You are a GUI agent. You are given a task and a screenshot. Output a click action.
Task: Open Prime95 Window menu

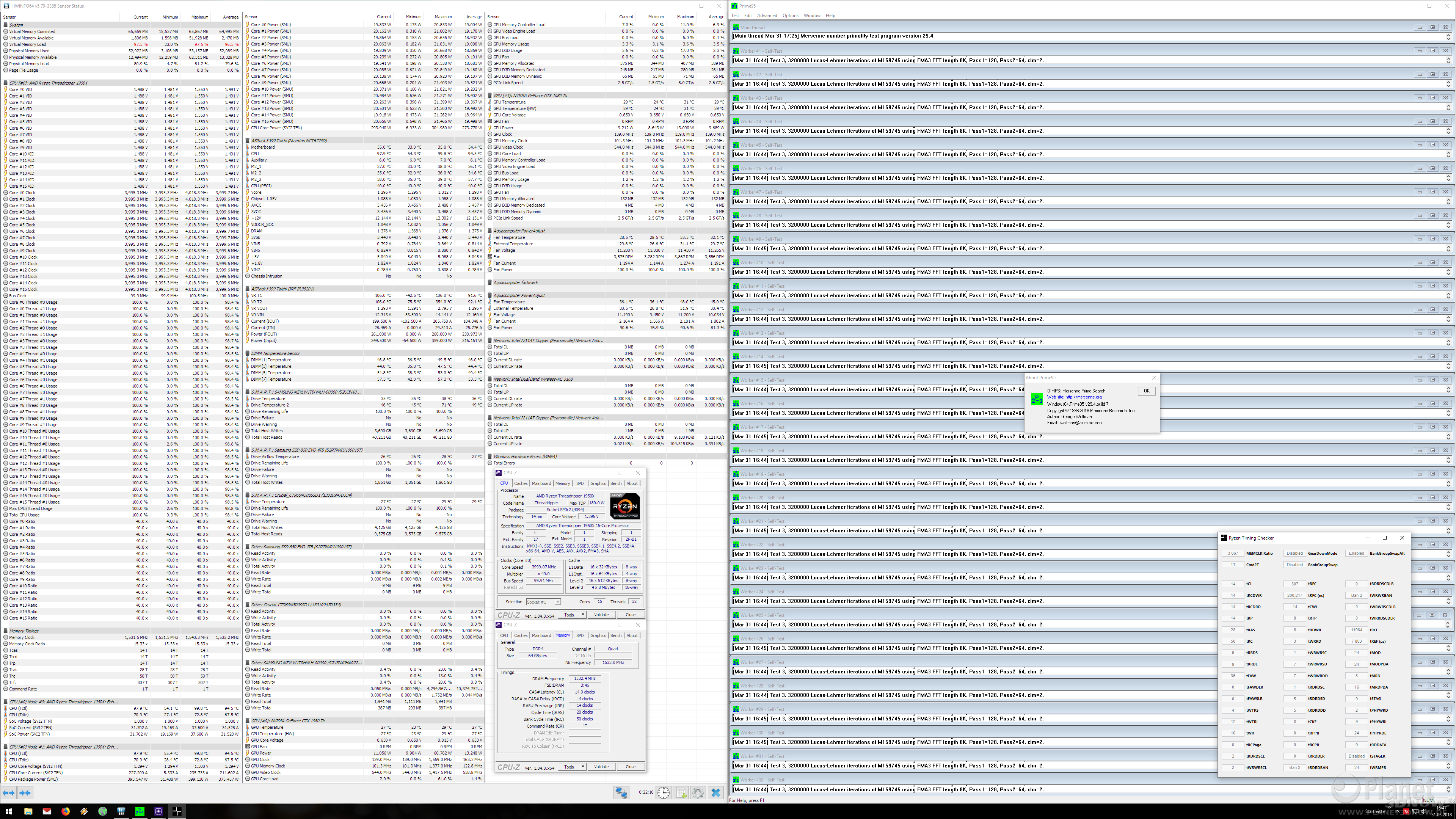tap(812, 15)
